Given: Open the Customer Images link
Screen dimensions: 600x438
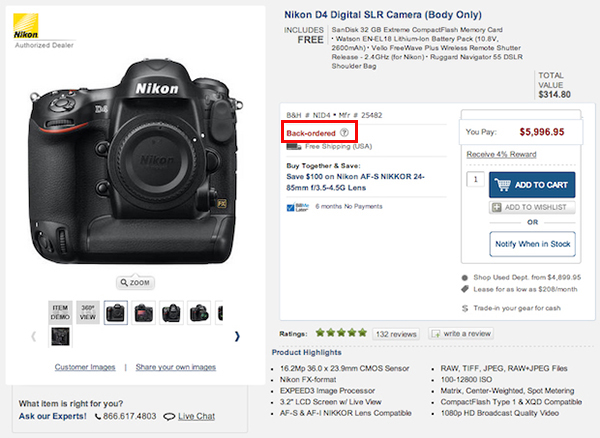Looking at the screenshot, I should (x=85, y=367).
